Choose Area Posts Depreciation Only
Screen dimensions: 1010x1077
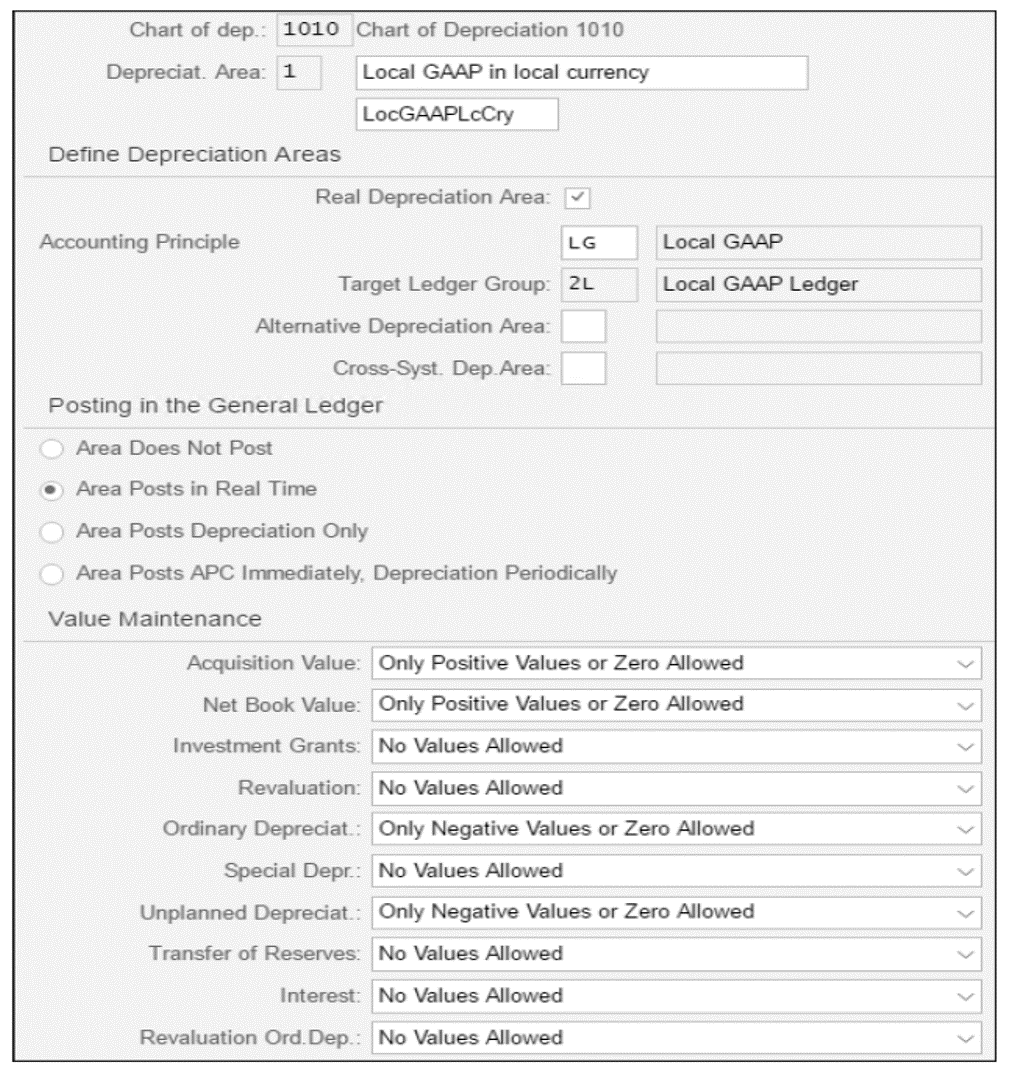52,532
